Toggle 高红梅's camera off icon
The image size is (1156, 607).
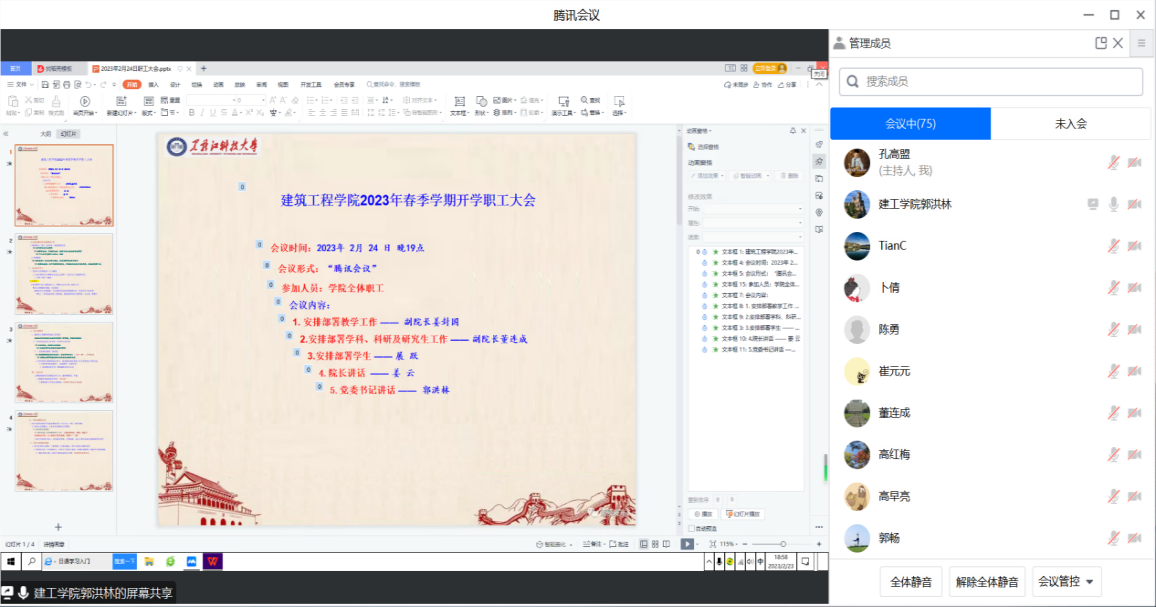click(x=1134, y=455)
